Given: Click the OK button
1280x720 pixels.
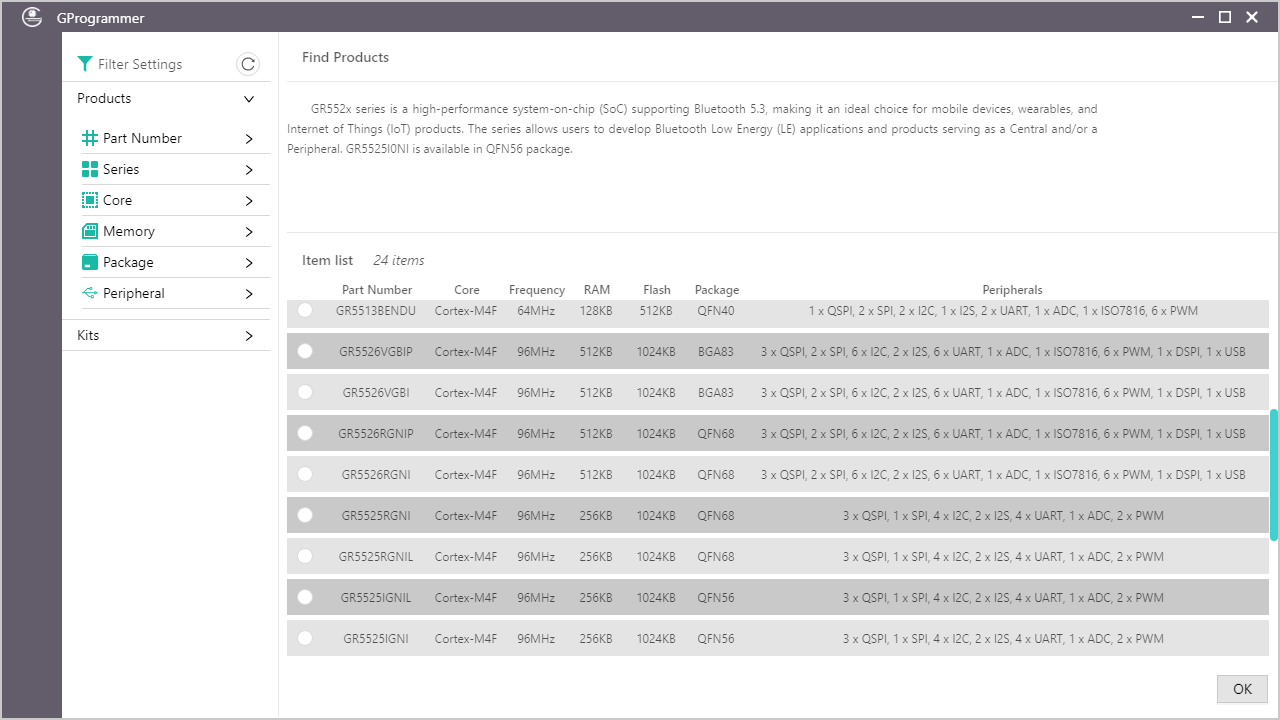Looking at the screenshot, I should click(1242, 688).
